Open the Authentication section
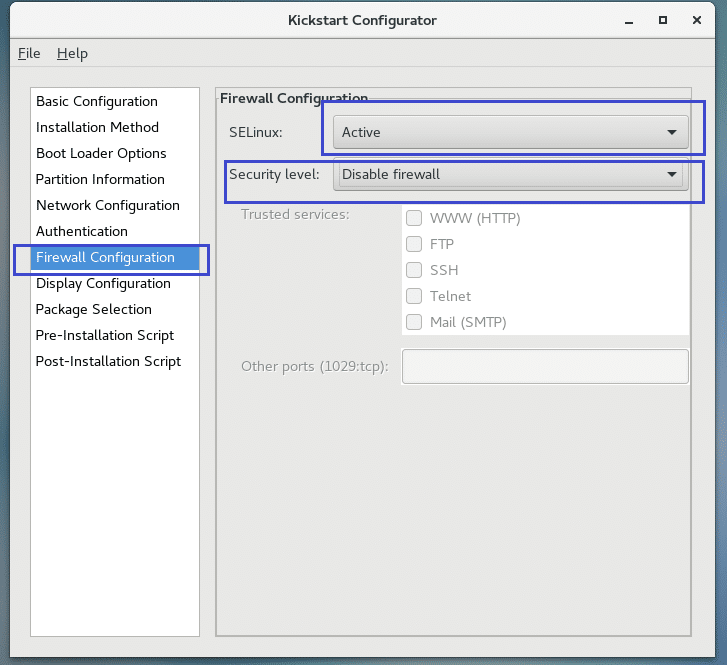The image size is (727, 665). pos(82,231)
